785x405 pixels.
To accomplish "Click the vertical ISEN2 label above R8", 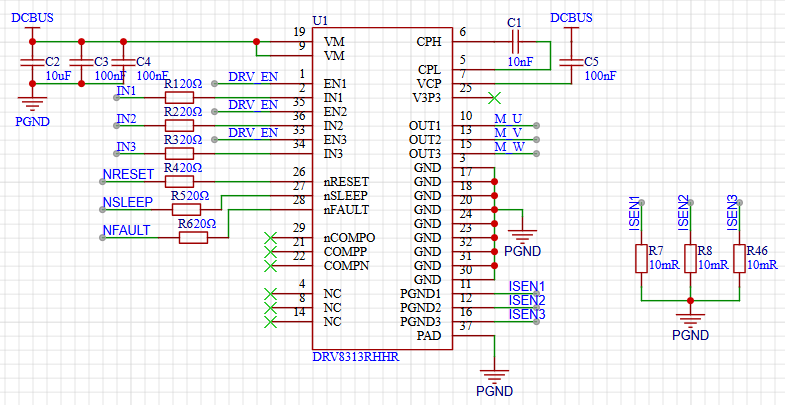I will [x=683, y=213].
